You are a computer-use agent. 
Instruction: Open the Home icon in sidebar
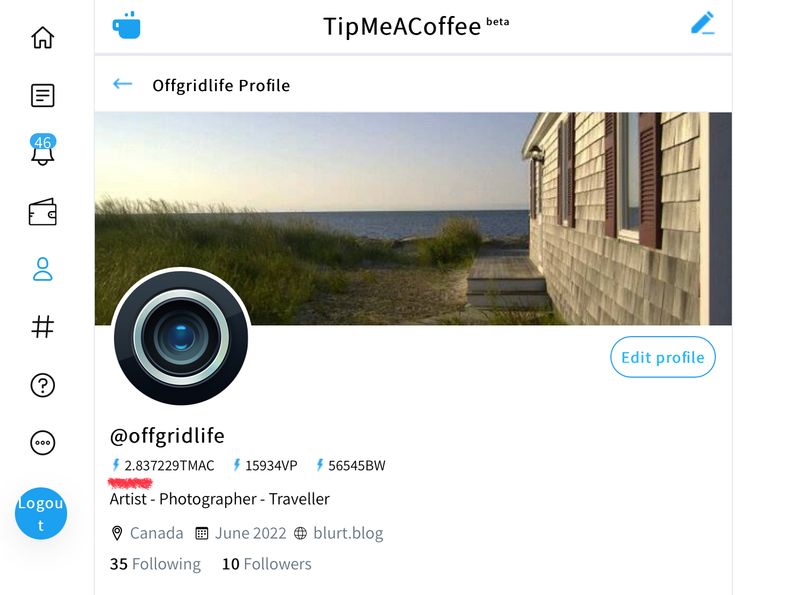(42, 37)
